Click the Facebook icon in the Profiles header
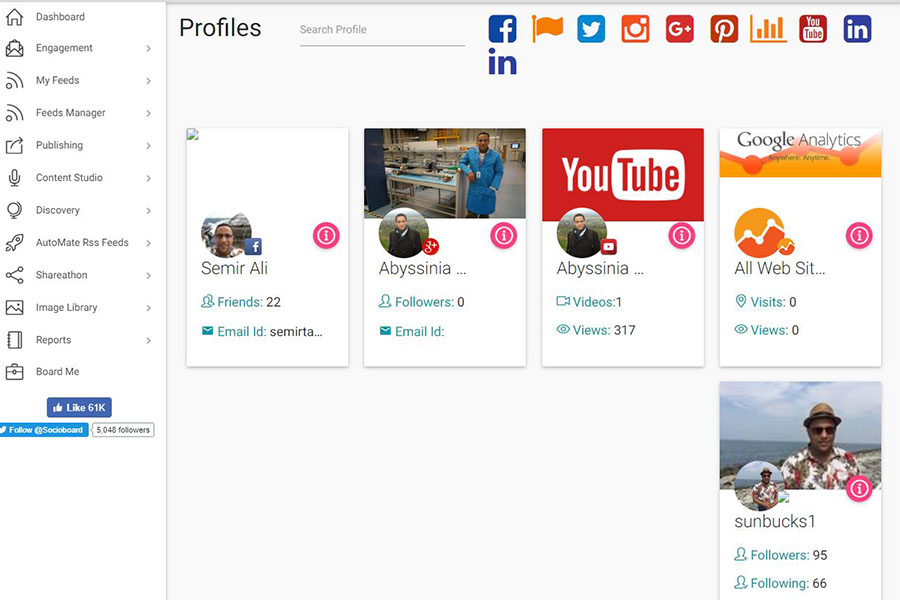 502,29
